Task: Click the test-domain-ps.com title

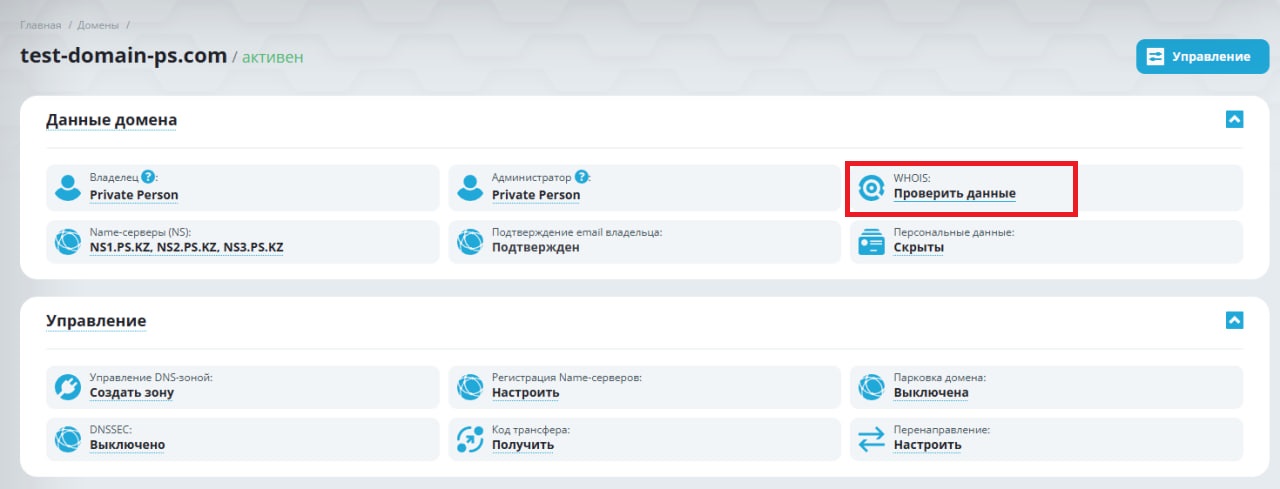Action: click(x=124, y=56)
